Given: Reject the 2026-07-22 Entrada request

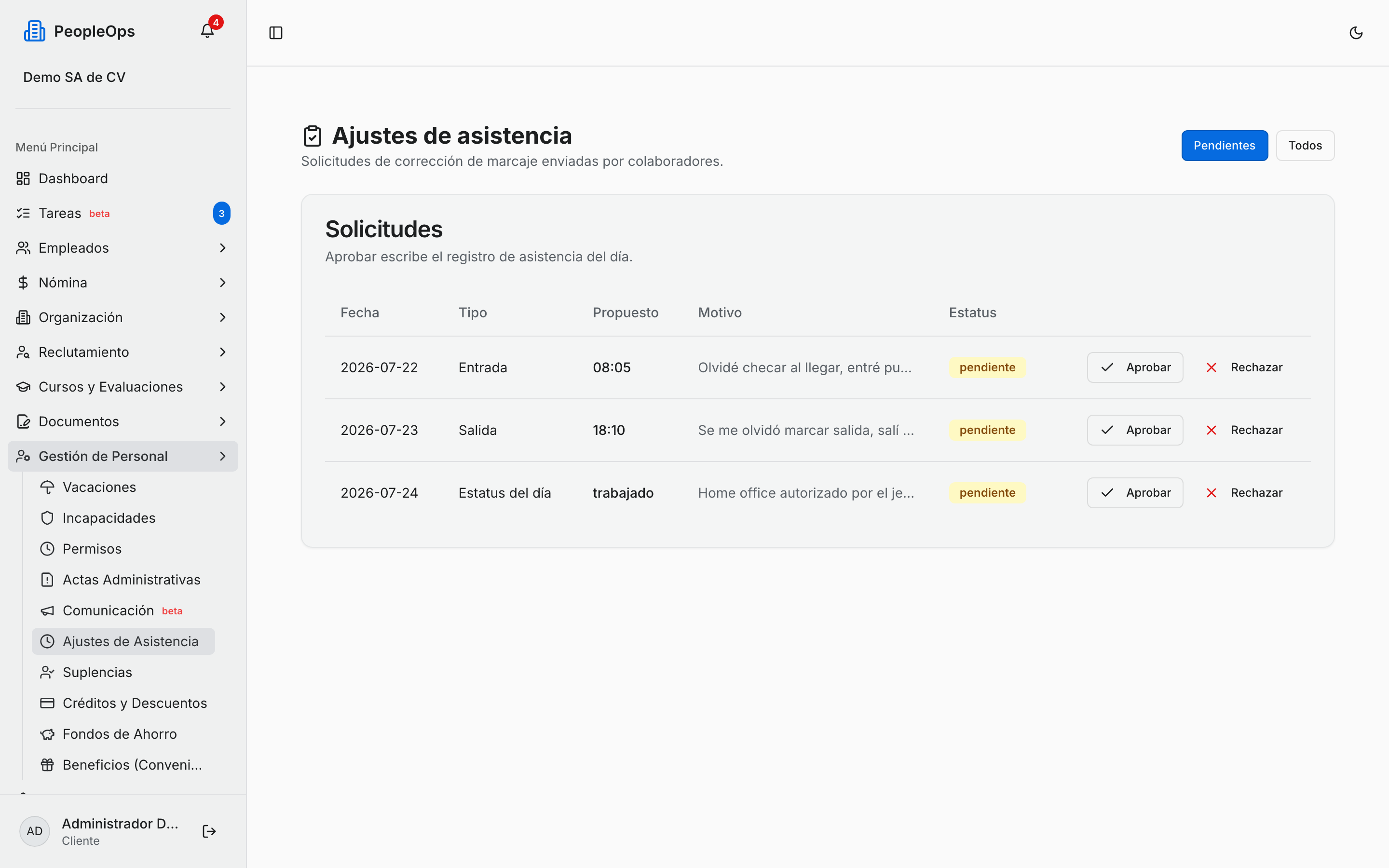Looking at the screenshot, I should [1244, 367].
